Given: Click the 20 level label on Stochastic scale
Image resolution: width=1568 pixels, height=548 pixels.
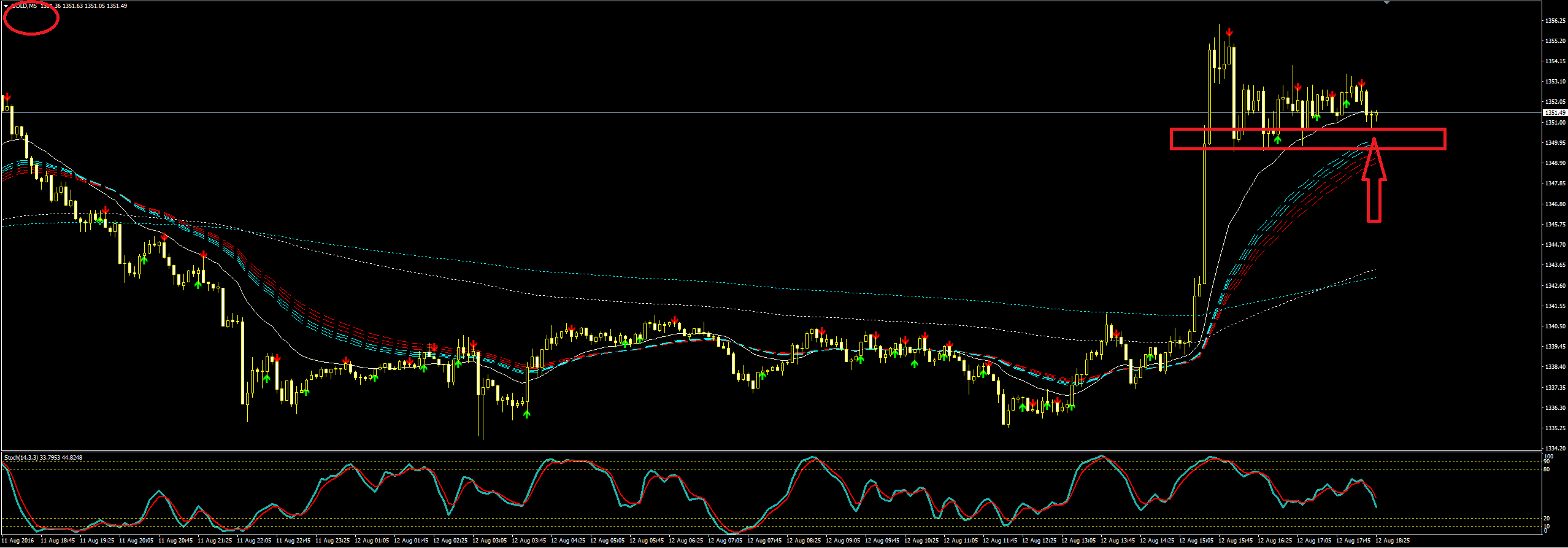Looking at the screenshot, I should coord(1547,519).
